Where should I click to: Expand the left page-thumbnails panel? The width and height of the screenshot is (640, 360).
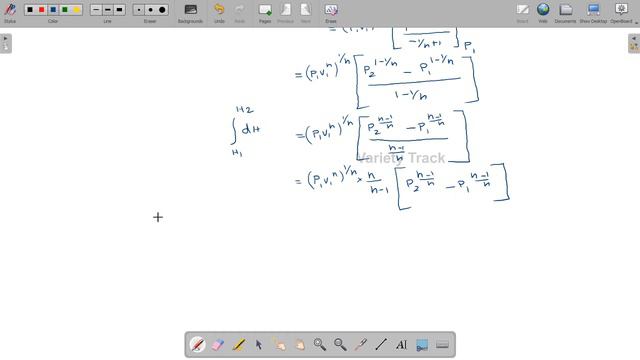6,43
